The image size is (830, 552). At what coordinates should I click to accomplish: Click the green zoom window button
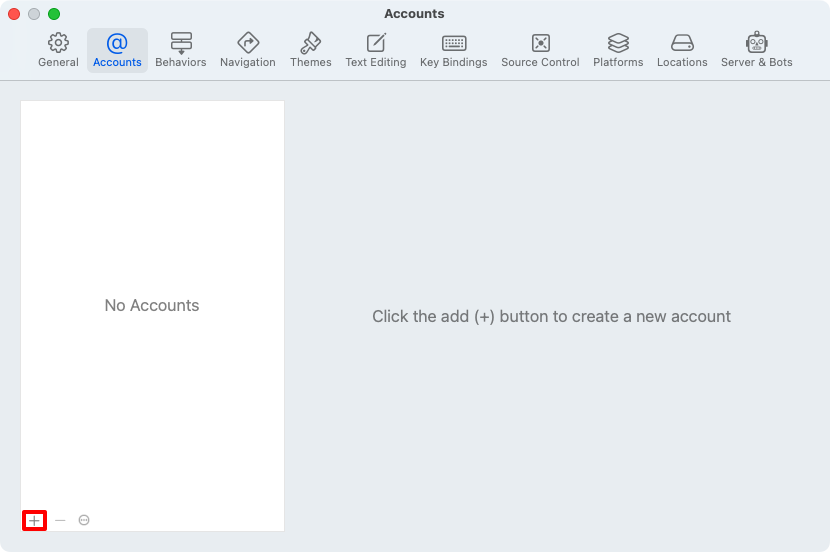(54, 14)
